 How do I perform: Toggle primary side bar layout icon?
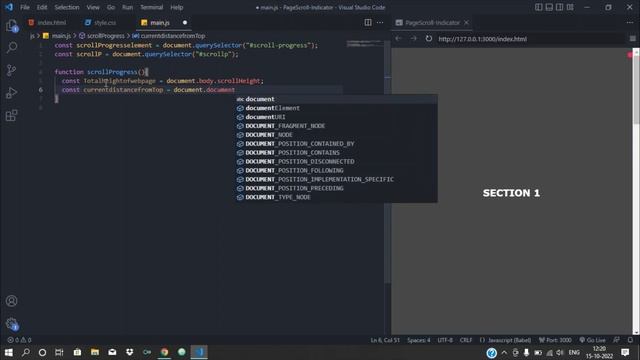click(x=539, y=7)
